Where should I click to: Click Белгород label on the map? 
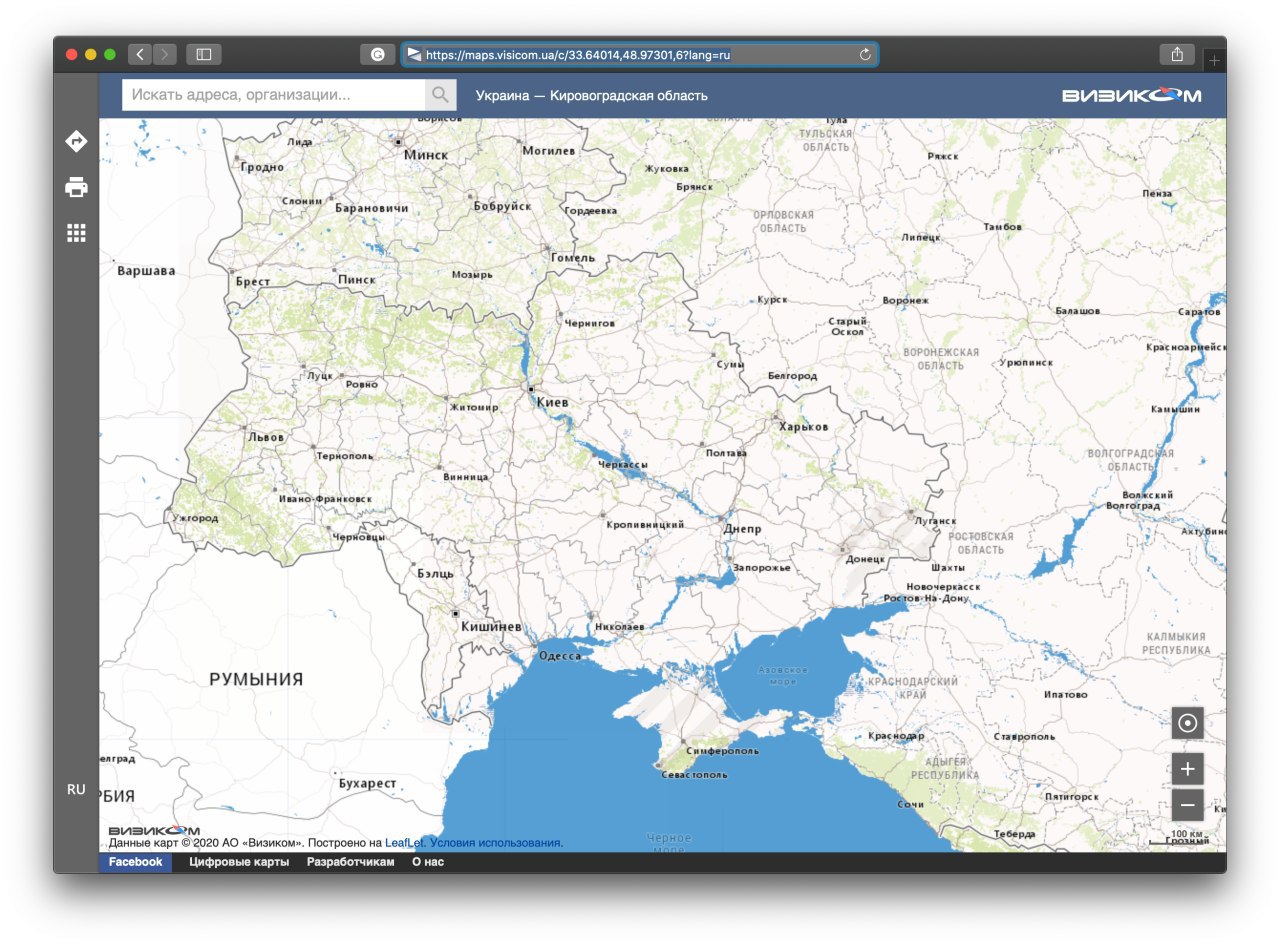coord(792,376)
